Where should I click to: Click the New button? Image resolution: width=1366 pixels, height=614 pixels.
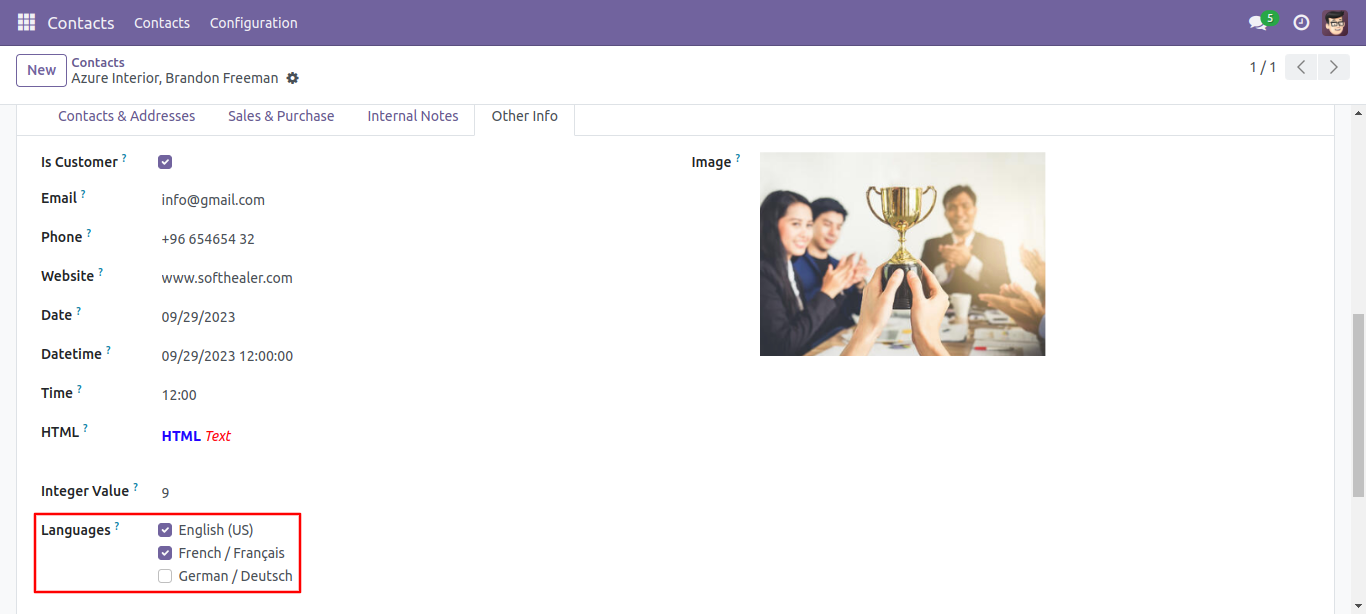pos(41,70)
